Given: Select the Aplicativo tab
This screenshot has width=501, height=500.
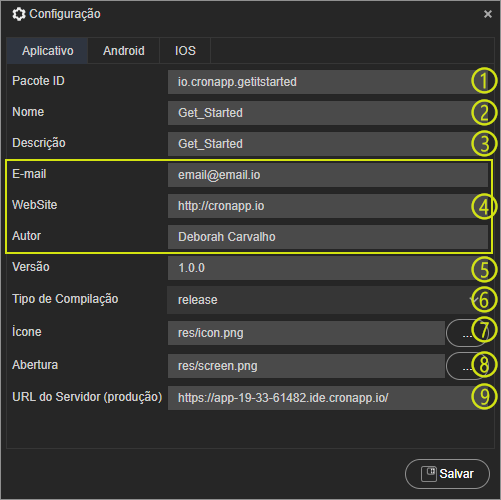Looking at the screenshot, I should pyautogui.click(x=47, y=51).
